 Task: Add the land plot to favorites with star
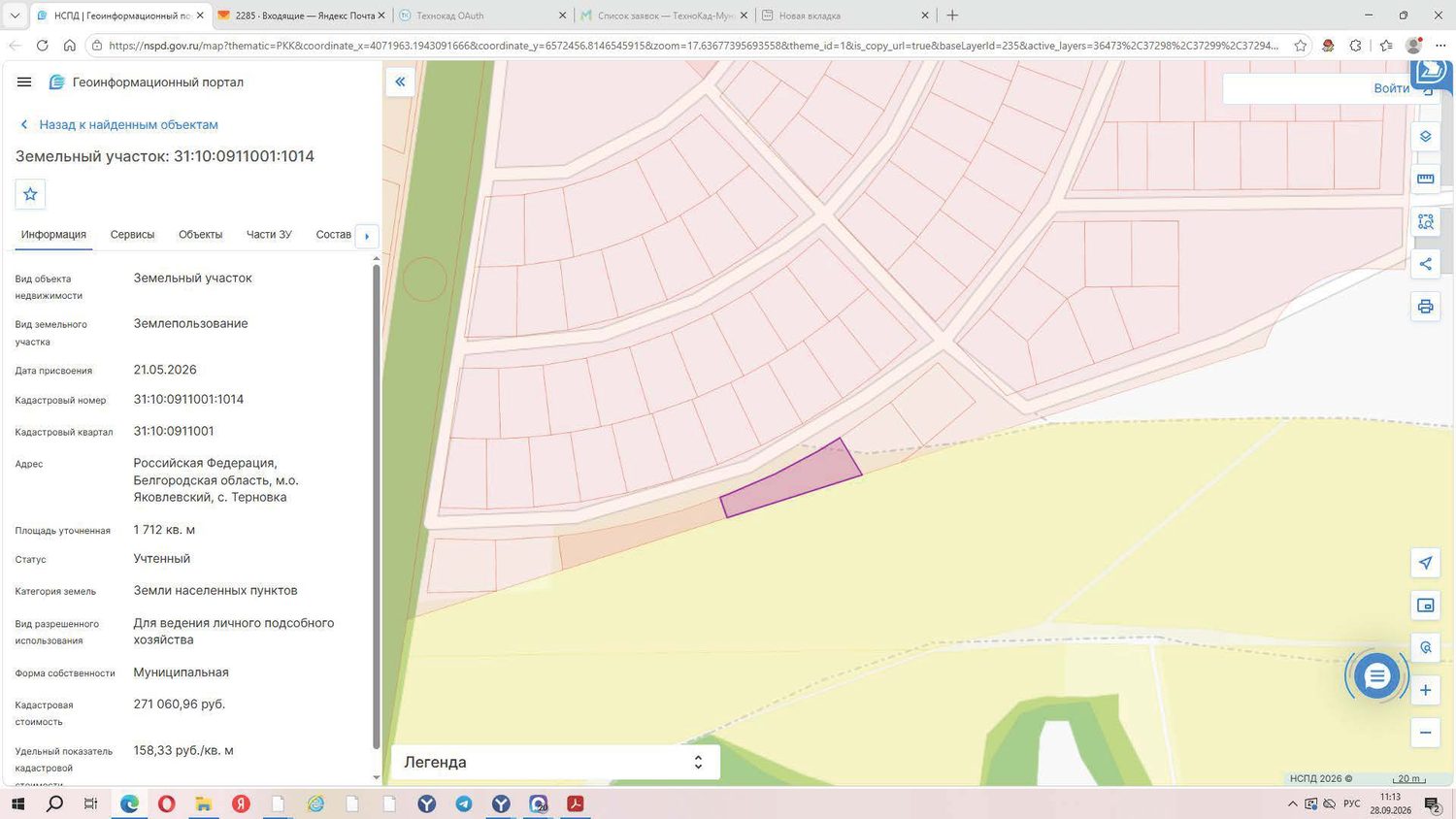coord(30,194)
